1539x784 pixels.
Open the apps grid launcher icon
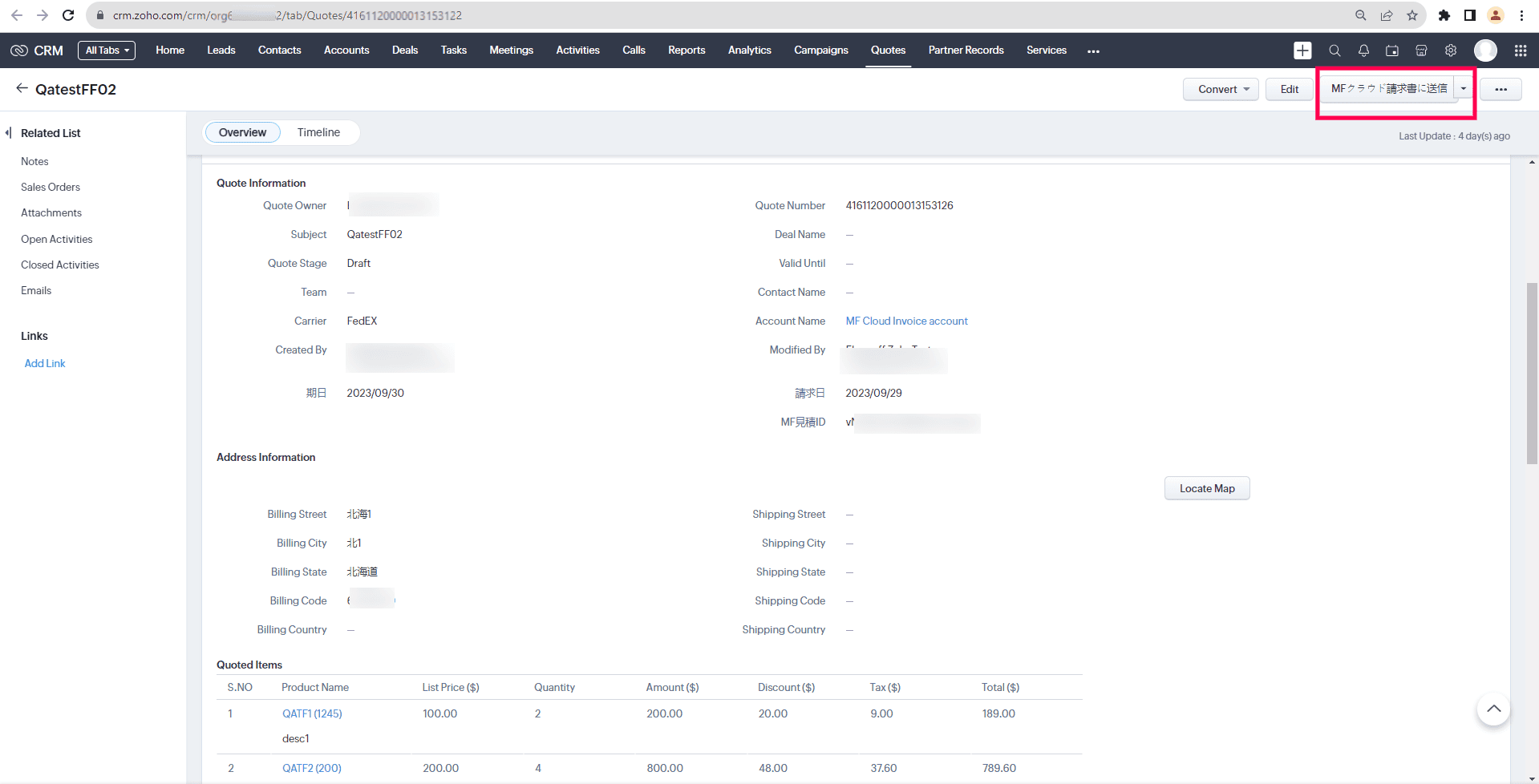coord(1521,51)
